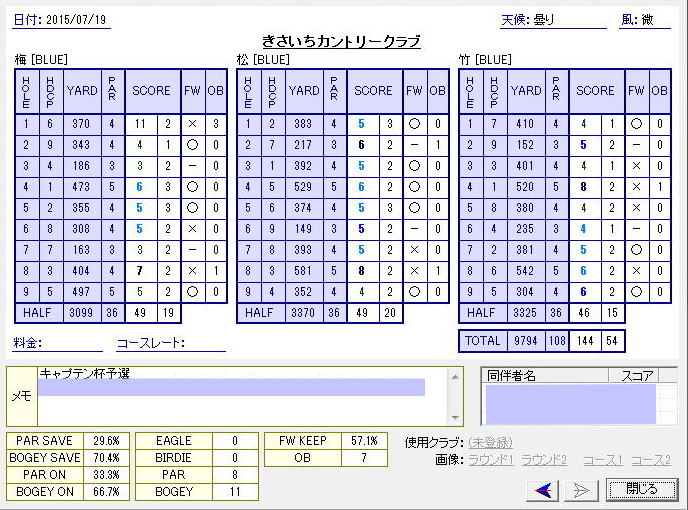Click the total putts value 54
Screen dimensions: 688x510
(x=612, y=341)
